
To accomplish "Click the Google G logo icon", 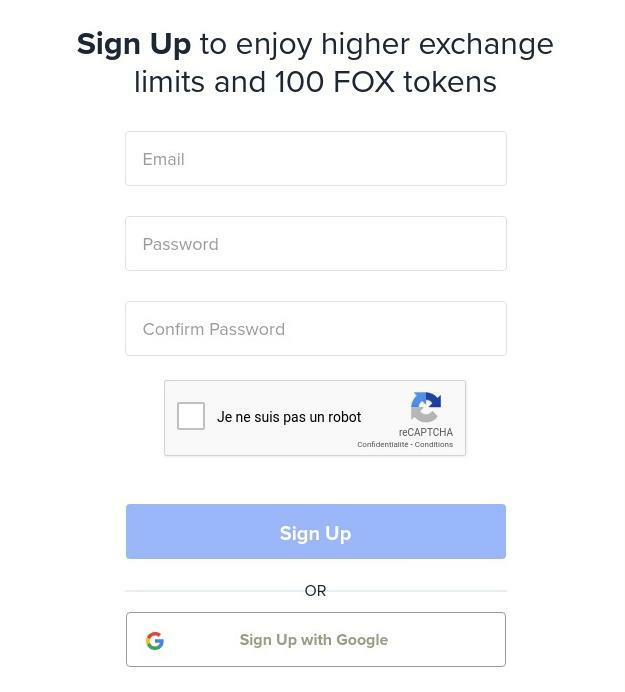I will pos(155,641).
